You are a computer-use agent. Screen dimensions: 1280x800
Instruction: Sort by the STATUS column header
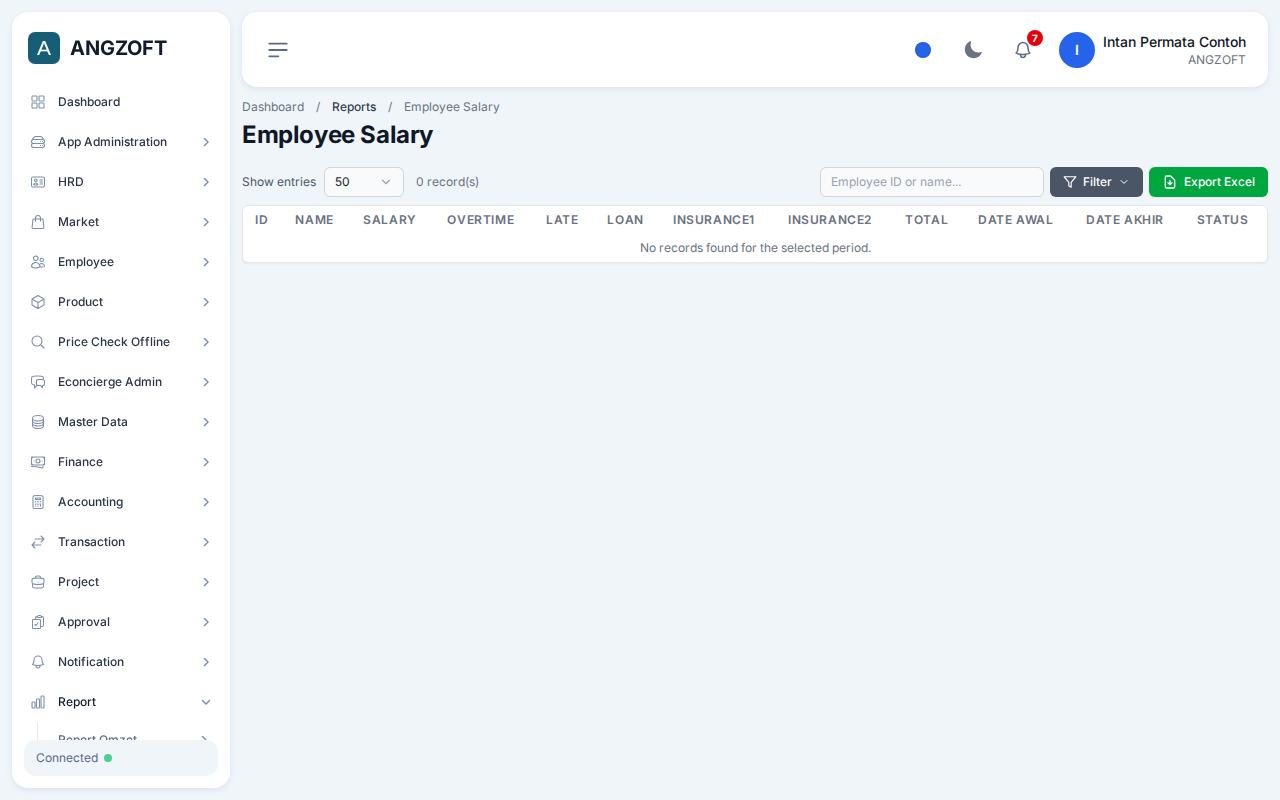pos(1222,220)
